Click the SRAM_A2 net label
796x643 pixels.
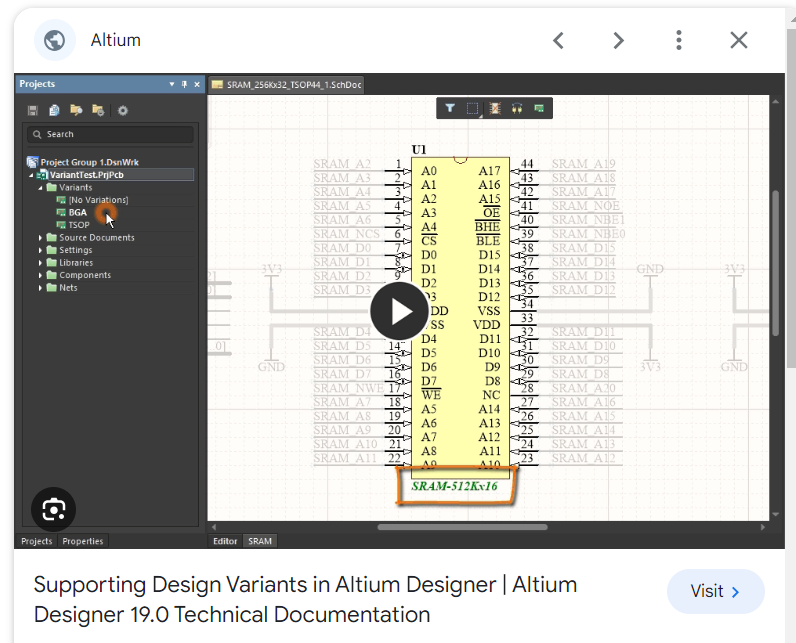tap(342, 164)
